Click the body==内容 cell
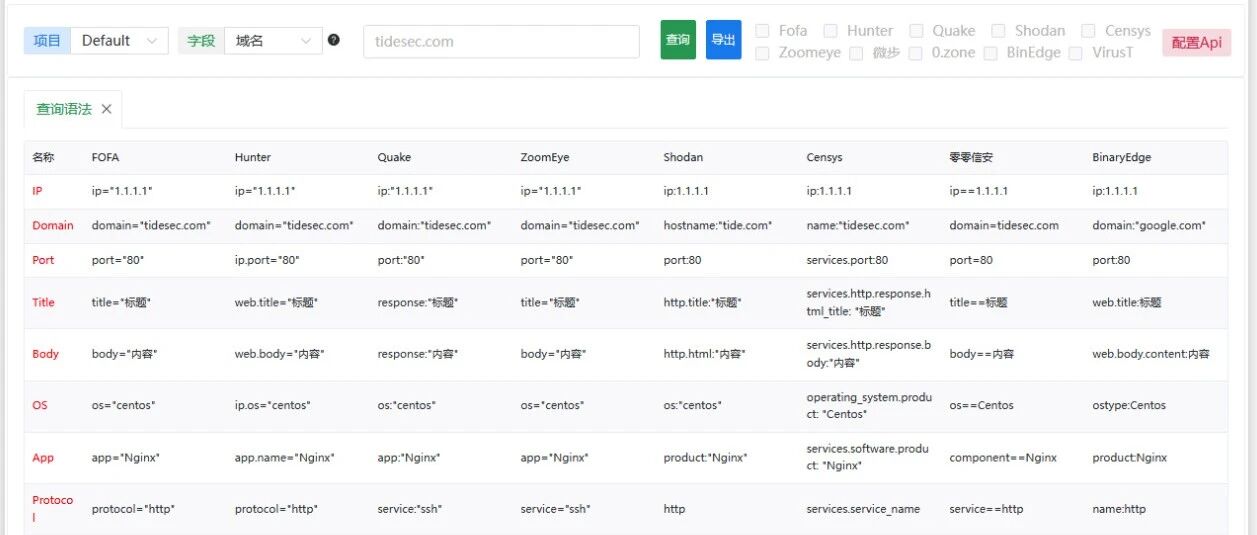Viewport: 1257px width, 535px height. pos(982,353)
